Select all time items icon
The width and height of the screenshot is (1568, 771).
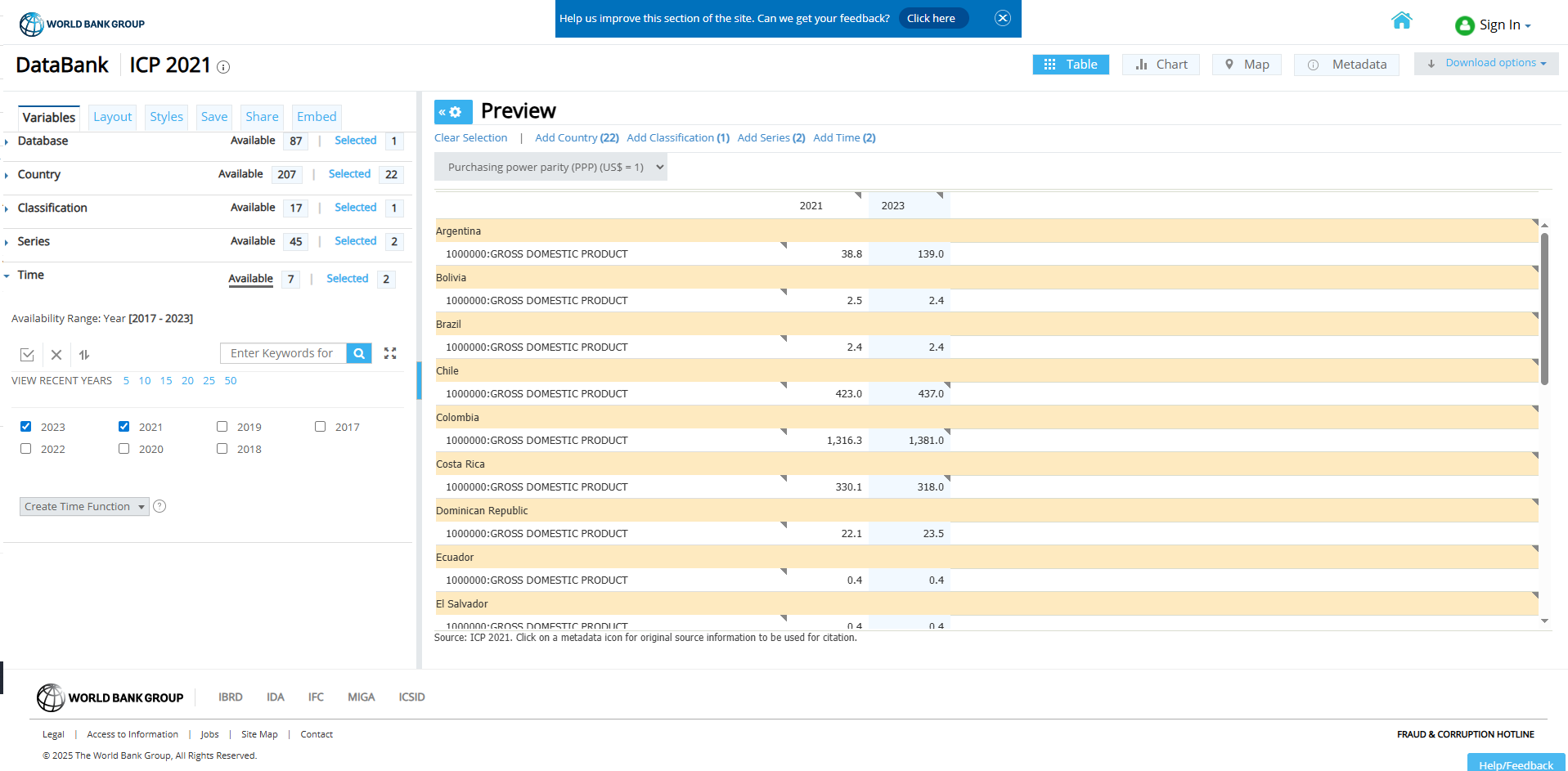(27, 354)
